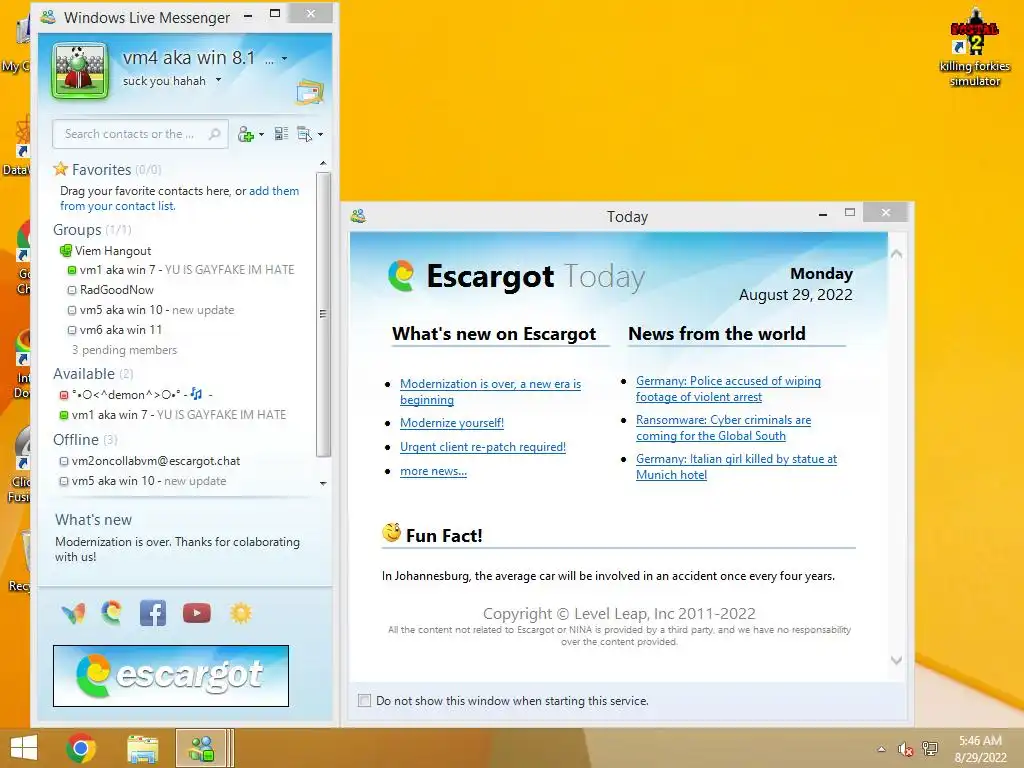Click the escargot banner advertisement

(x=171, y=676)
